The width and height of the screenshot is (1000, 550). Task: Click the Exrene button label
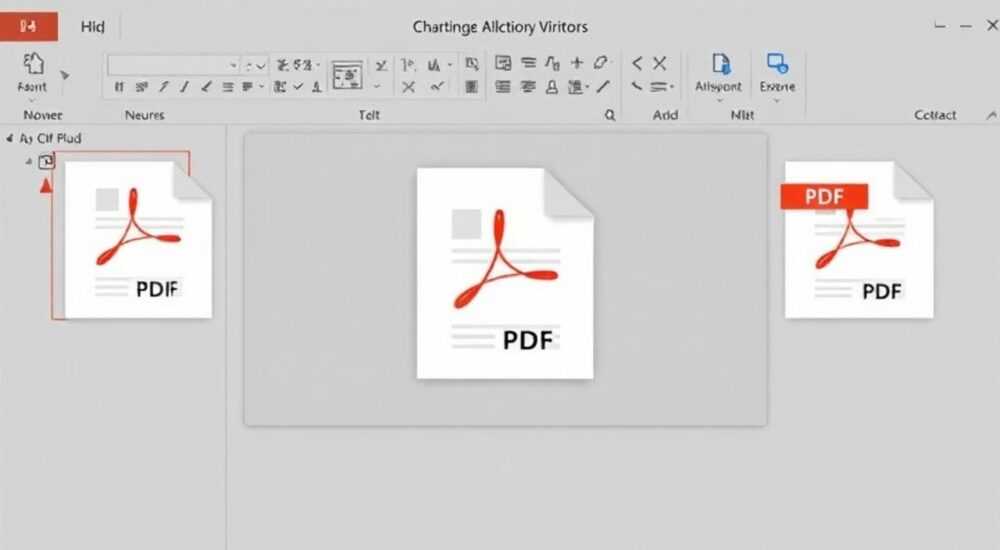point(777,86)
